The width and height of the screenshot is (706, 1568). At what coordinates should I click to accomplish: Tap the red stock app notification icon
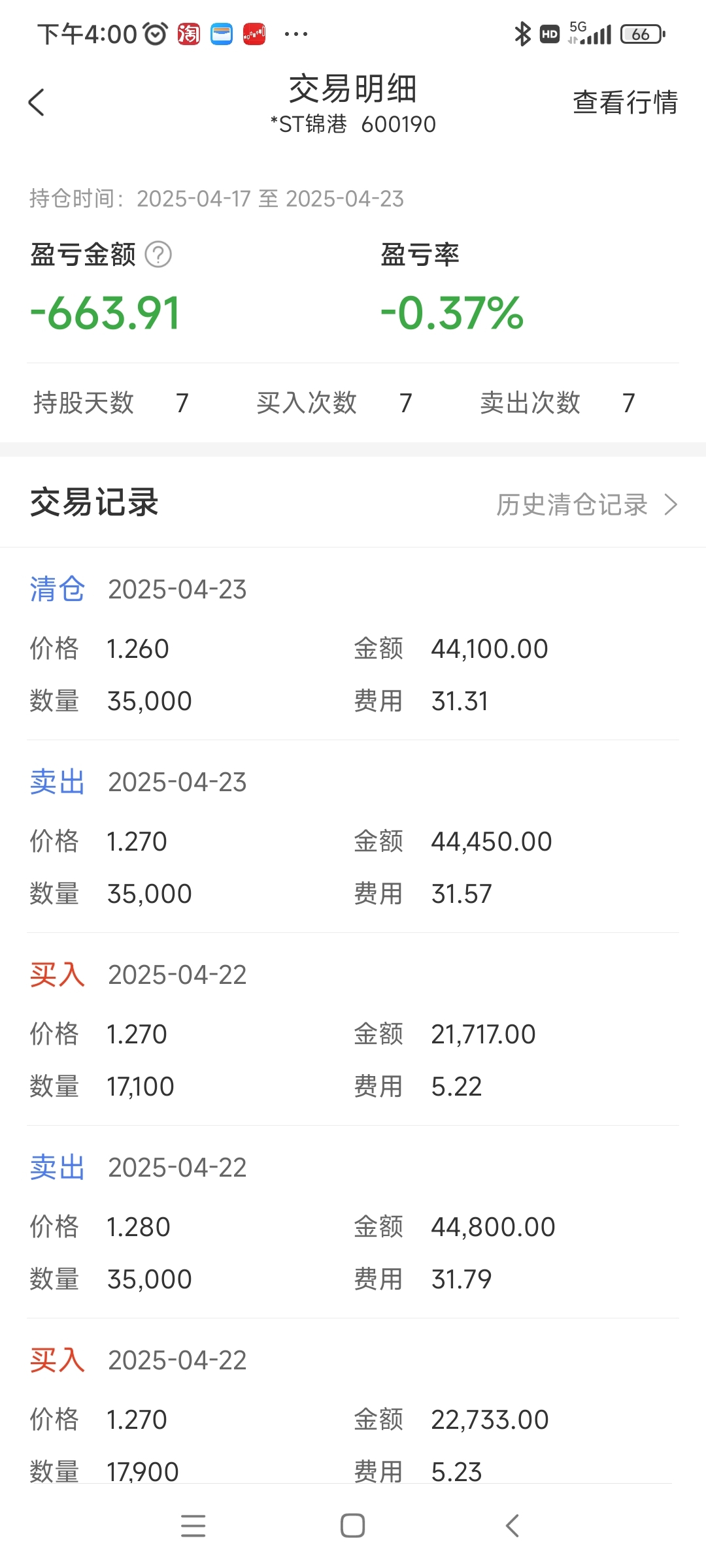[254, 34]
